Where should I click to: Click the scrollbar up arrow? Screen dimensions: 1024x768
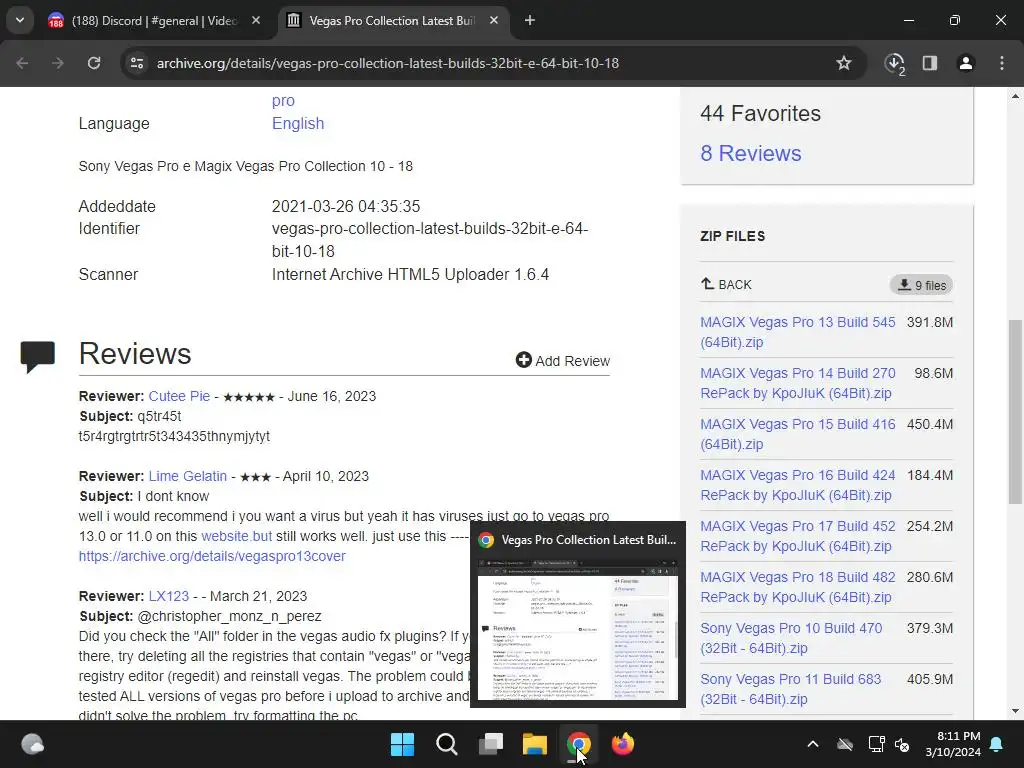[x=1015, y=96]
